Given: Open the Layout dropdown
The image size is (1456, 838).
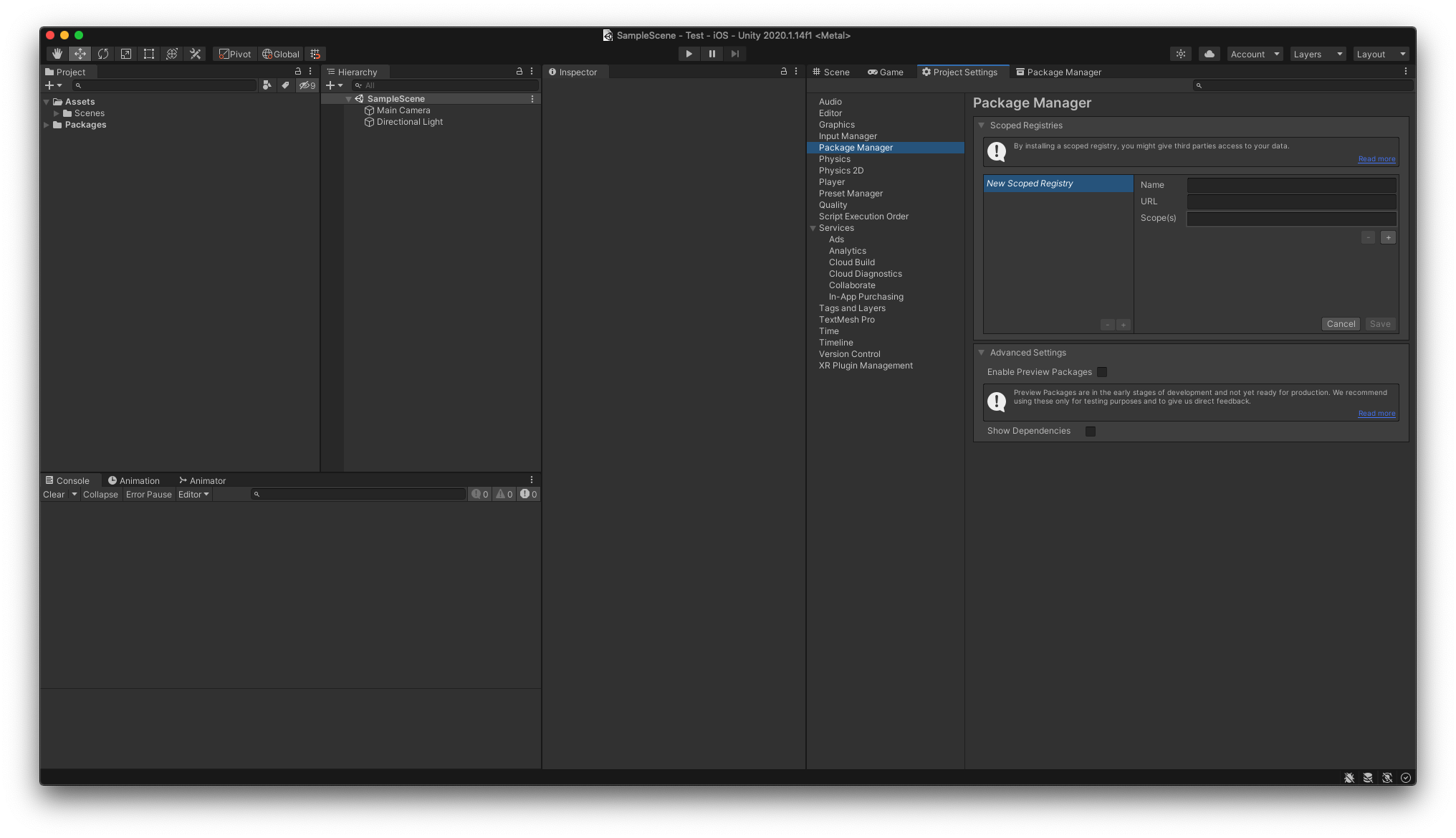Looking at the screenshot, I should point(1381,54).
